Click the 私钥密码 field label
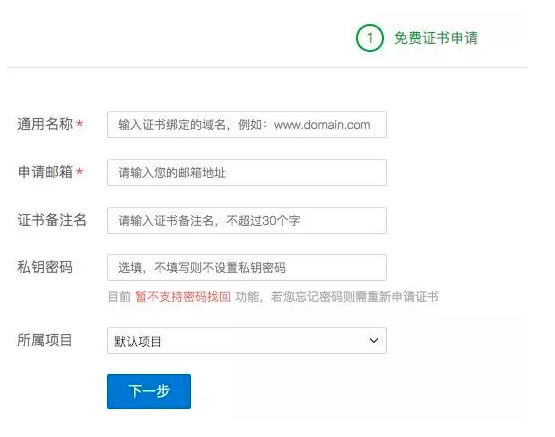The height and width of the screenshot is (437, 555). click(x=45, y=267)
